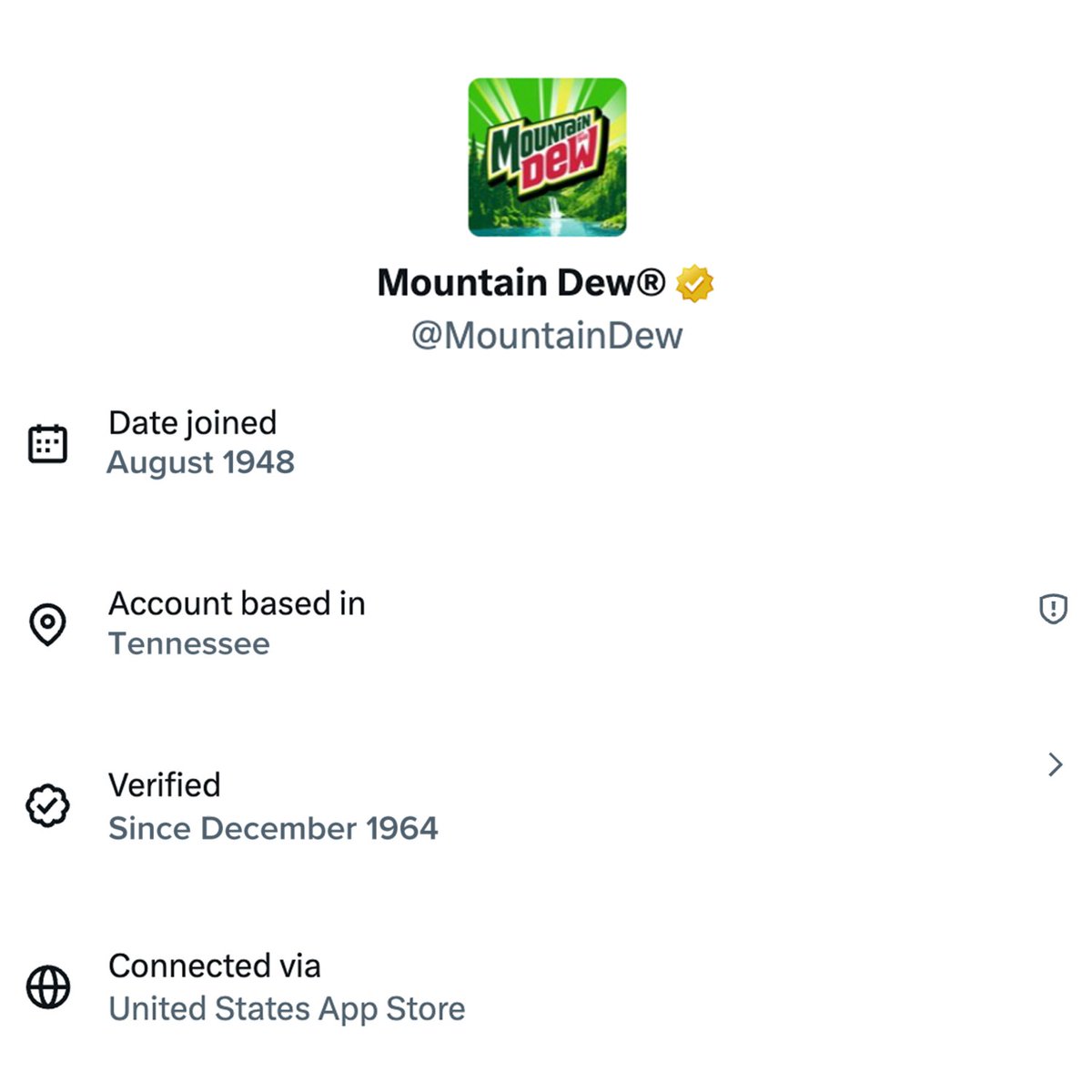Click the location pin icon
The width and height of the screenshot is (1092, 1092).
47,624
